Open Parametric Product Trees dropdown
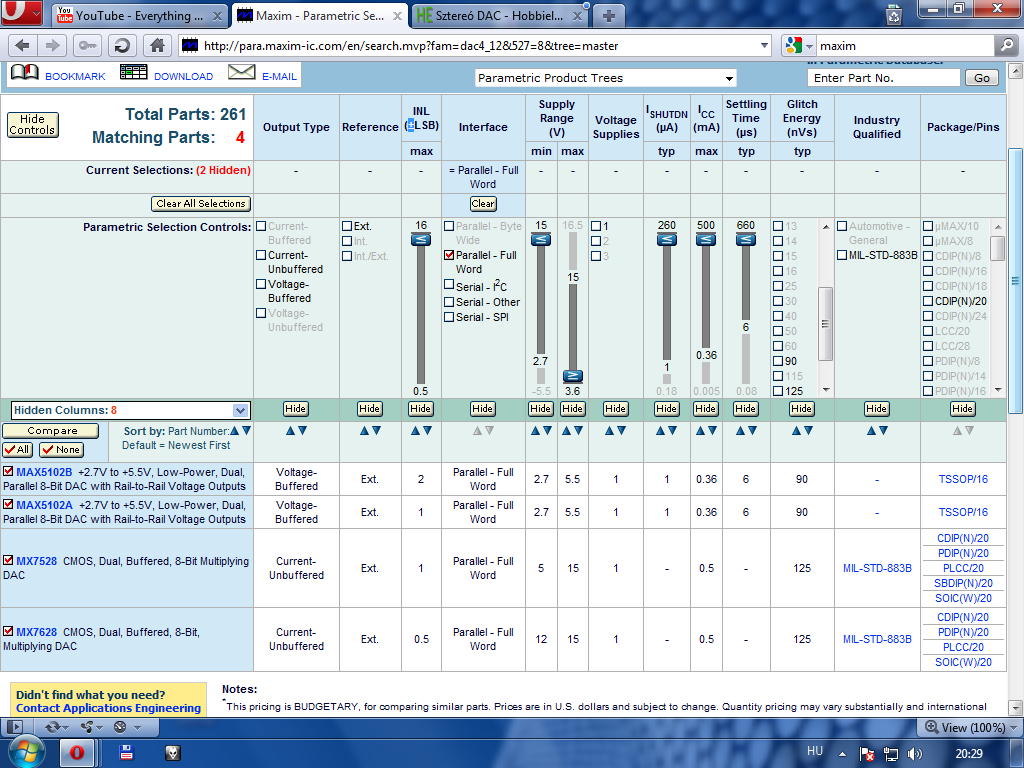This screenshot has width=1024, height=768. coord(605,78)
